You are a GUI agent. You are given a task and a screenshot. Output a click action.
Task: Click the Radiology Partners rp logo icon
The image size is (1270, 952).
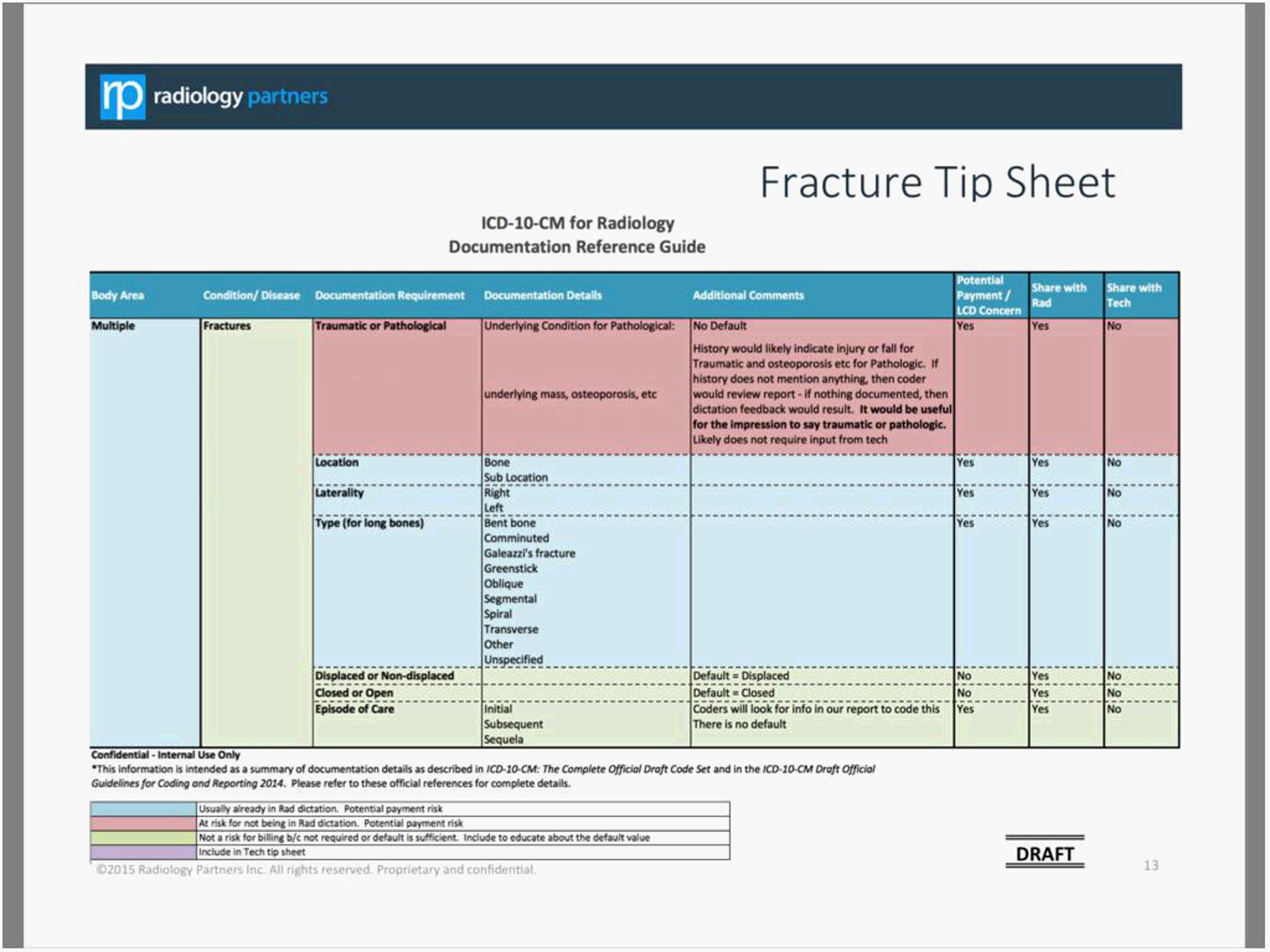(x=122, y=96)
